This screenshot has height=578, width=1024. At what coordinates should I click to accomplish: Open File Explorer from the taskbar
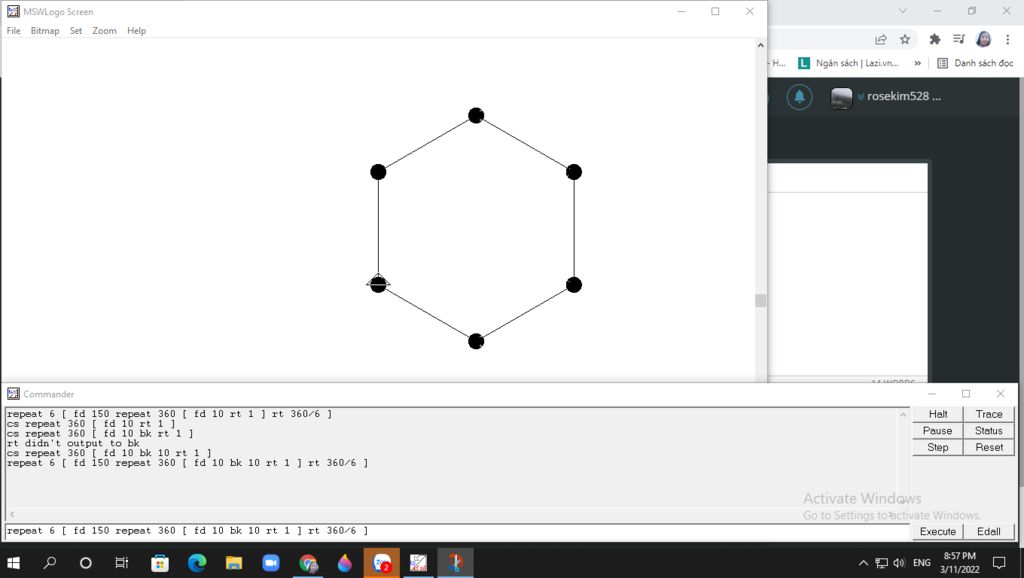(233, 562)
